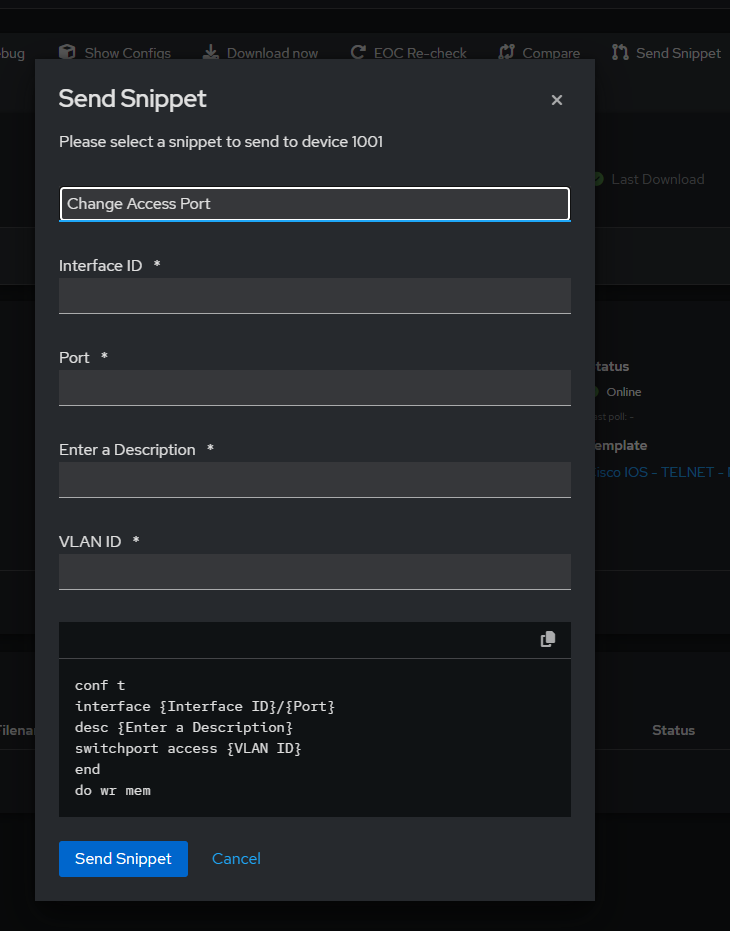Open the Change Access Port snippet selector
Screen dimensions: 730x931
click(315, 204)
